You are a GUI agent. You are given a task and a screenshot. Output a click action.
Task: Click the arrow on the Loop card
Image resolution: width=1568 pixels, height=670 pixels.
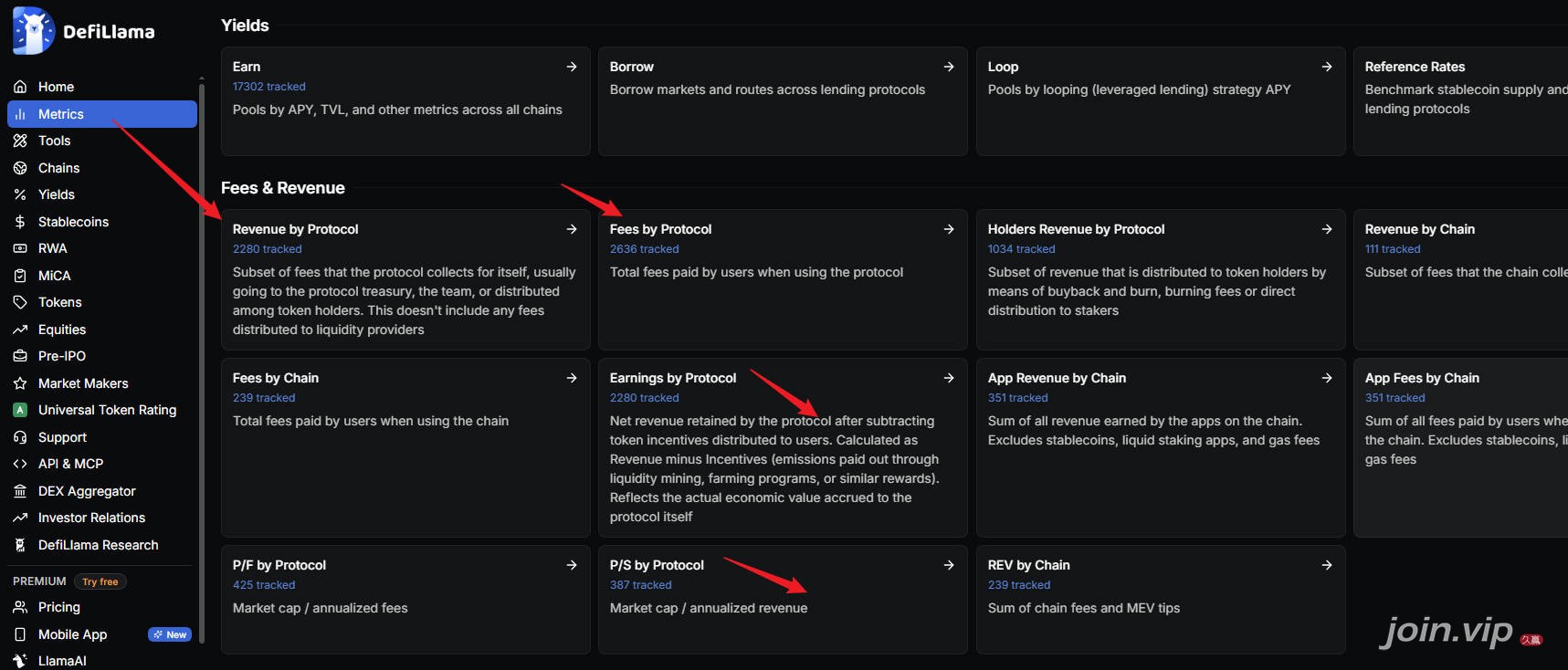coord(1327,67)
